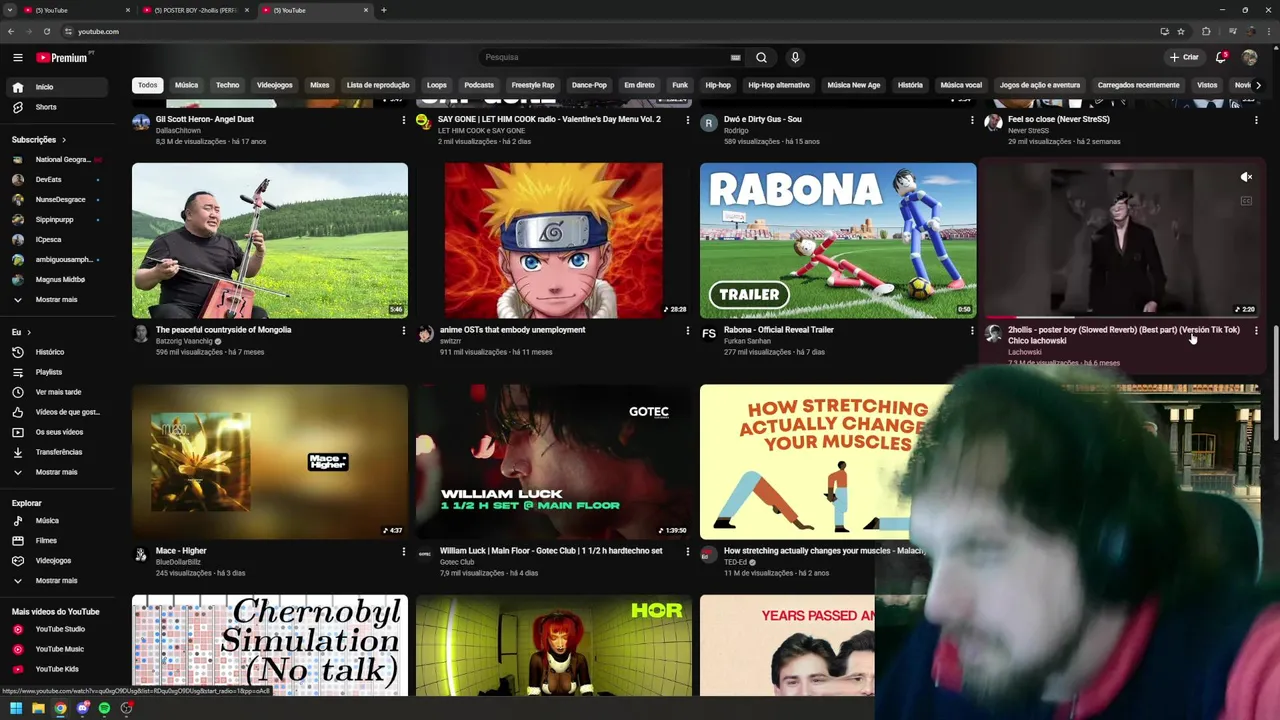Switch to POSTER BOY browser tab
The width and height of the screenshot is (1280, 720).
click(x=196, y=10)
